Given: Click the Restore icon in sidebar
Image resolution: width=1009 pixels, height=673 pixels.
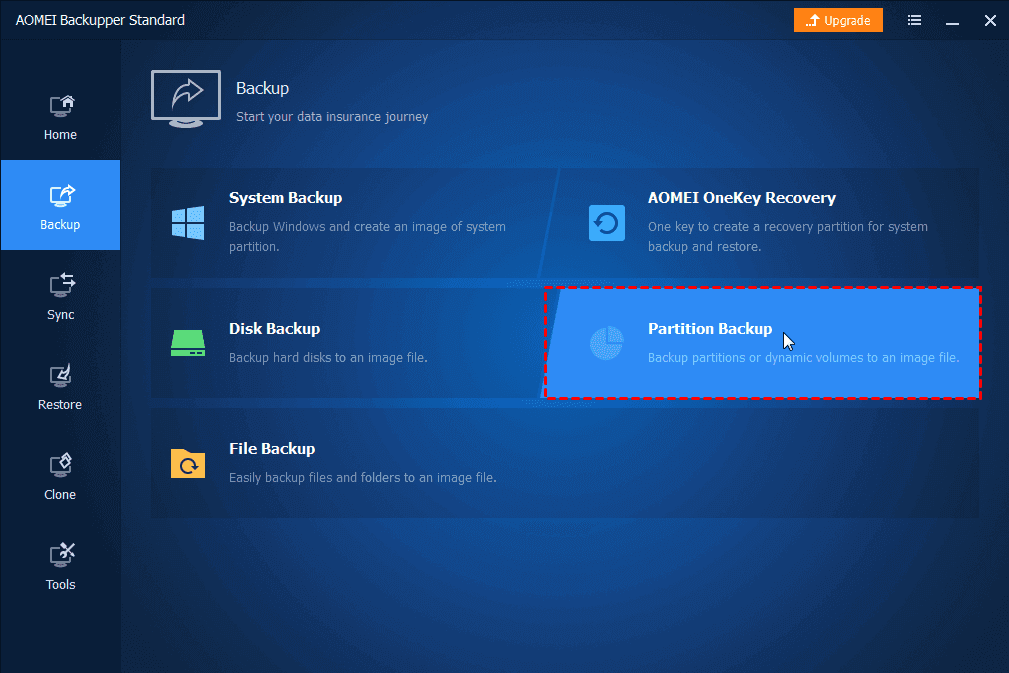Looking at the screenshot, I should pyautogui.click(x=62, y=376).
